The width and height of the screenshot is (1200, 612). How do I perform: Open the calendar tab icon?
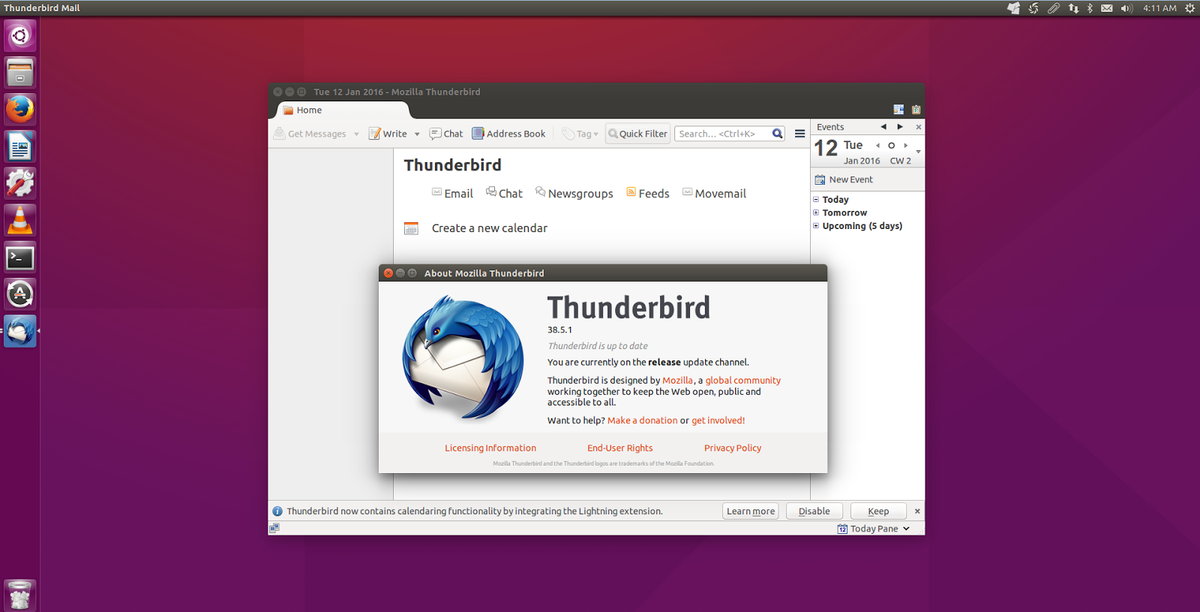coord(898,110)
